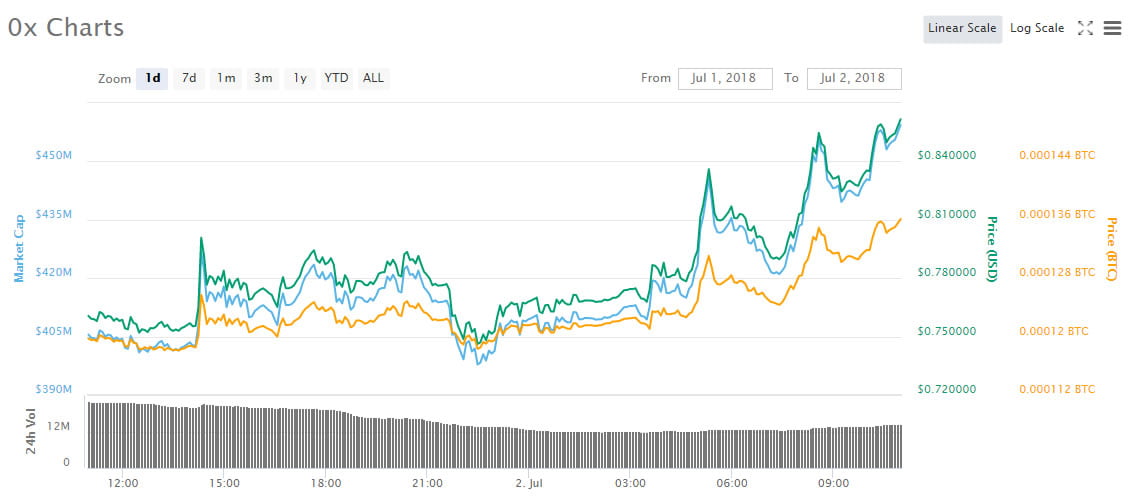1133x502 pixels.
Task: Select 7d zoom range
Action: [188, 78]
